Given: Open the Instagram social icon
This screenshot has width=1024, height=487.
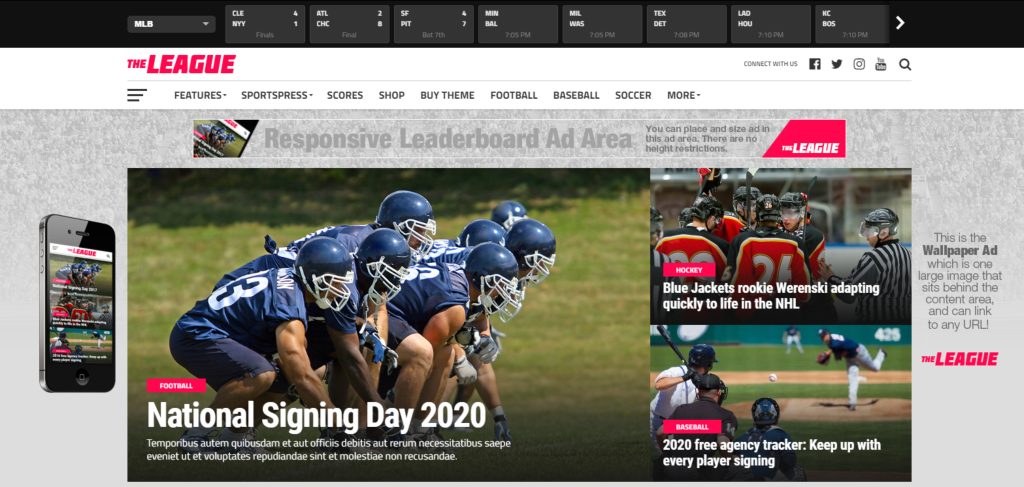Looking at the screenshot, I should pos(859,64).
